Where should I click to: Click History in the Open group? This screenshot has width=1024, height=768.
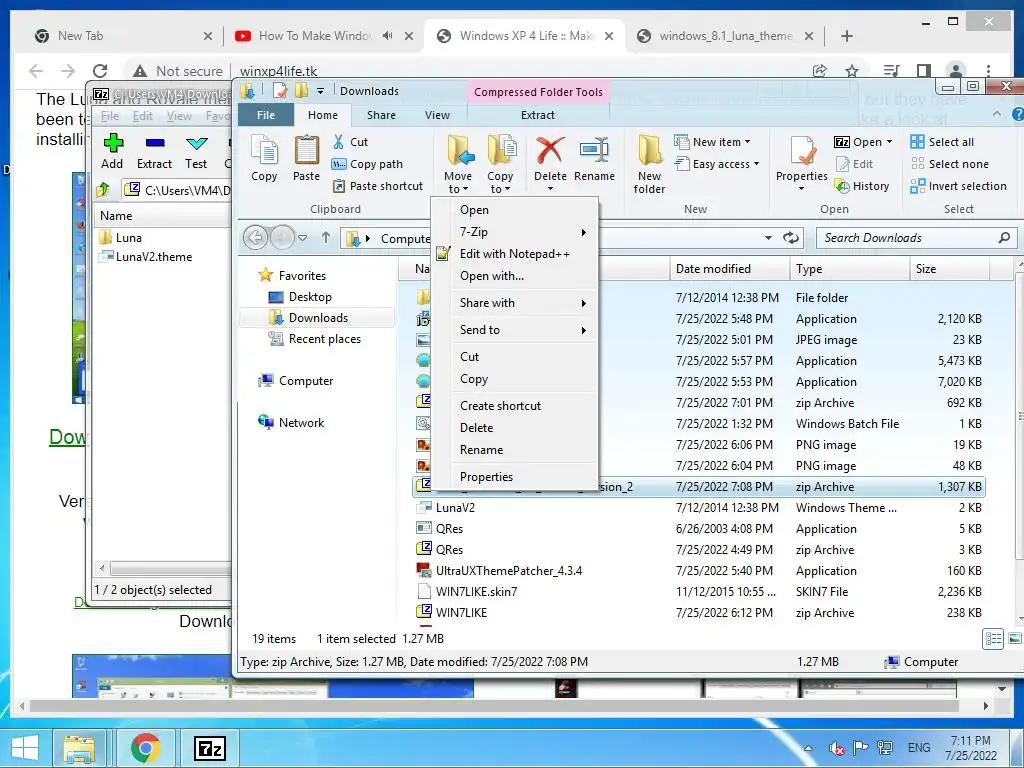862,186
